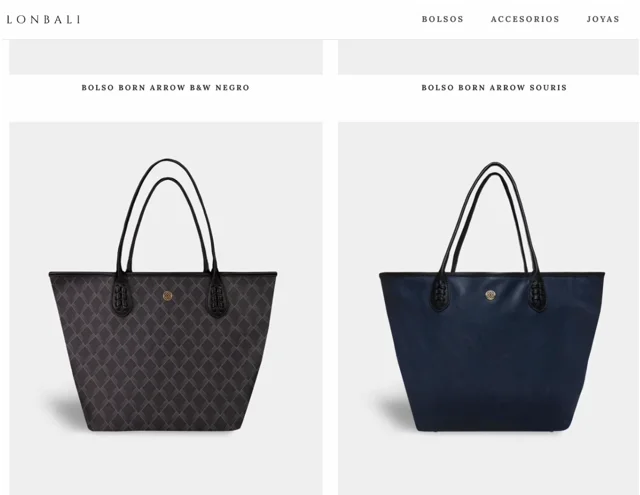Open the BOLSOS menu
This screenshot has height=495, width=640.
tap(442, 19)
